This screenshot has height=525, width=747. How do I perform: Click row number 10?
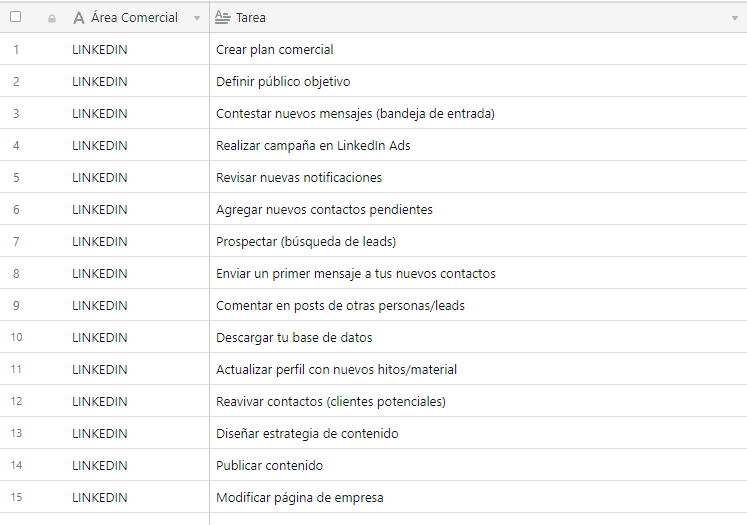click(x=16, y=337)
